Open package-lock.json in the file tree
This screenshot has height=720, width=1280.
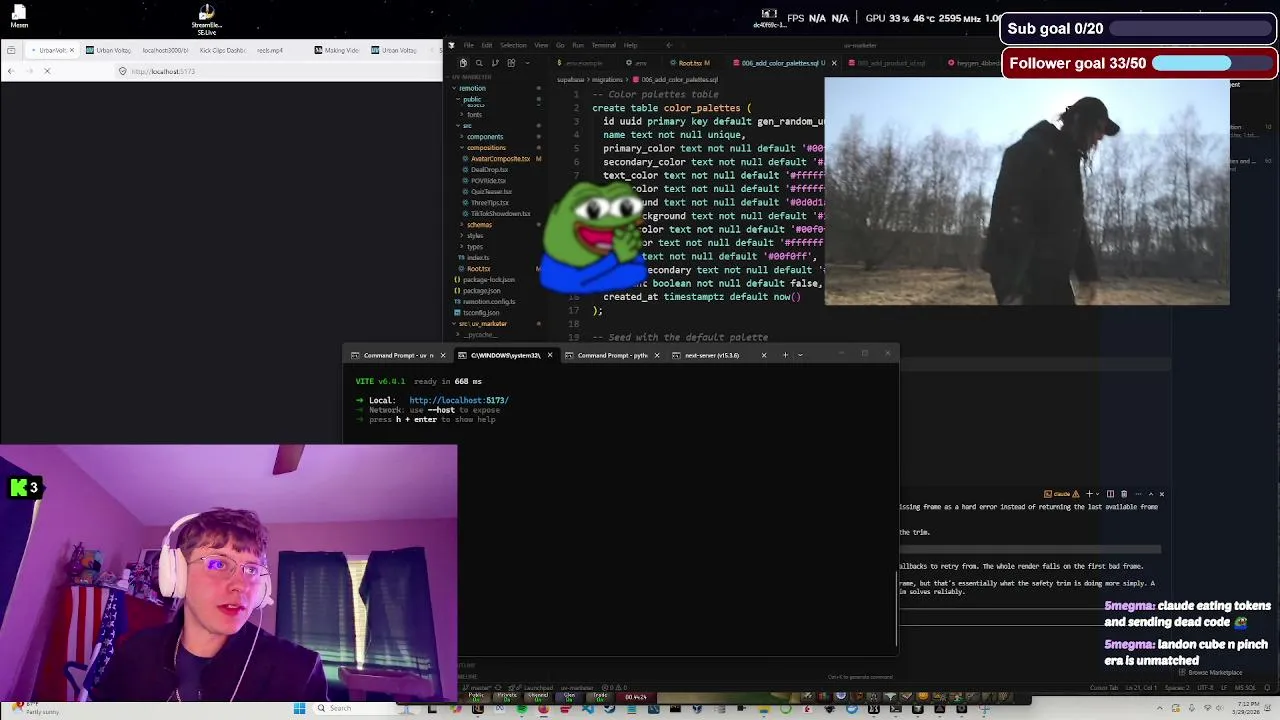point(488,280)
